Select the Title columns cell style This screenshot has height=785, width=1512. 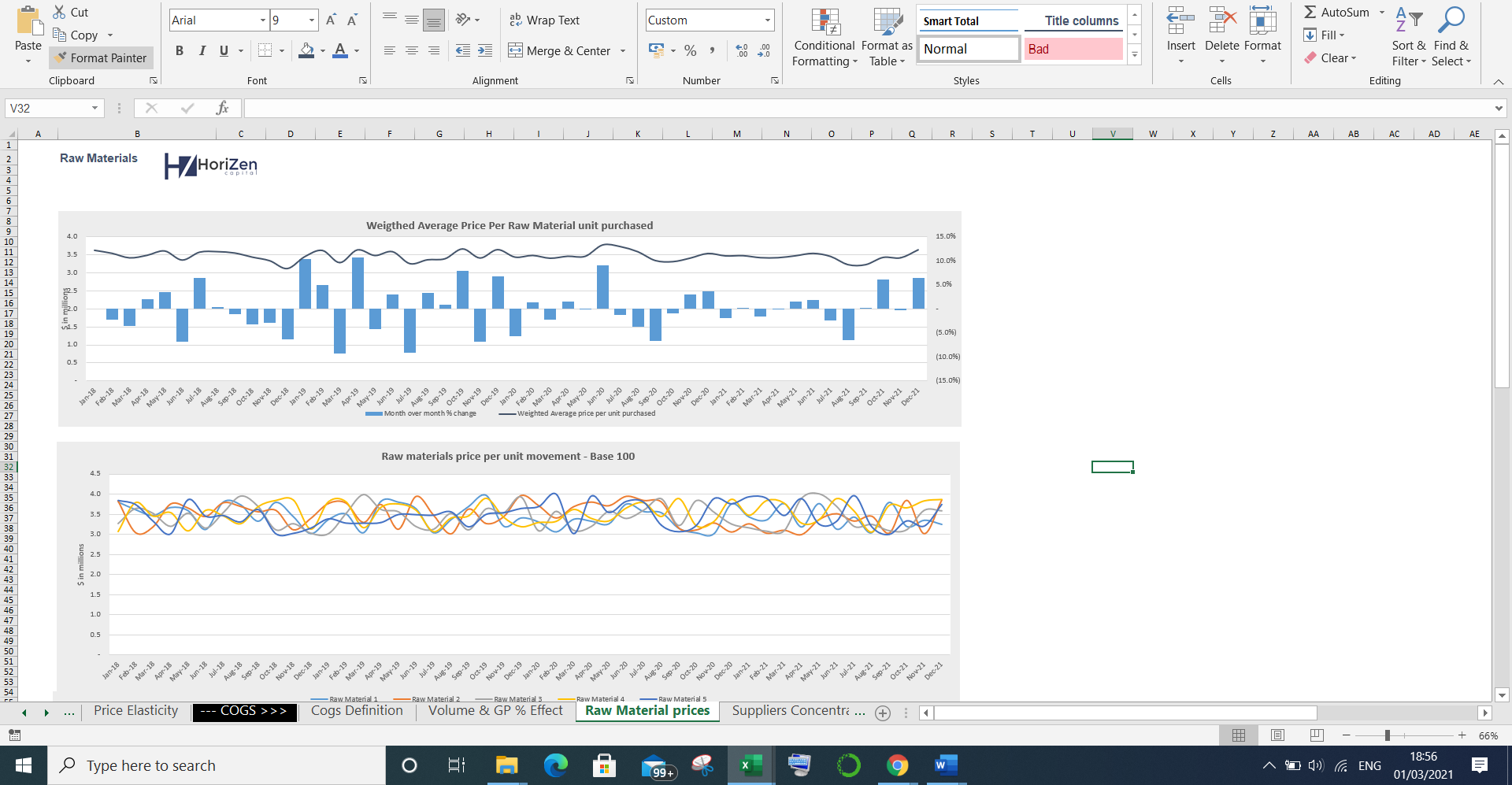pyautogui.click(x=1073, y=20)
